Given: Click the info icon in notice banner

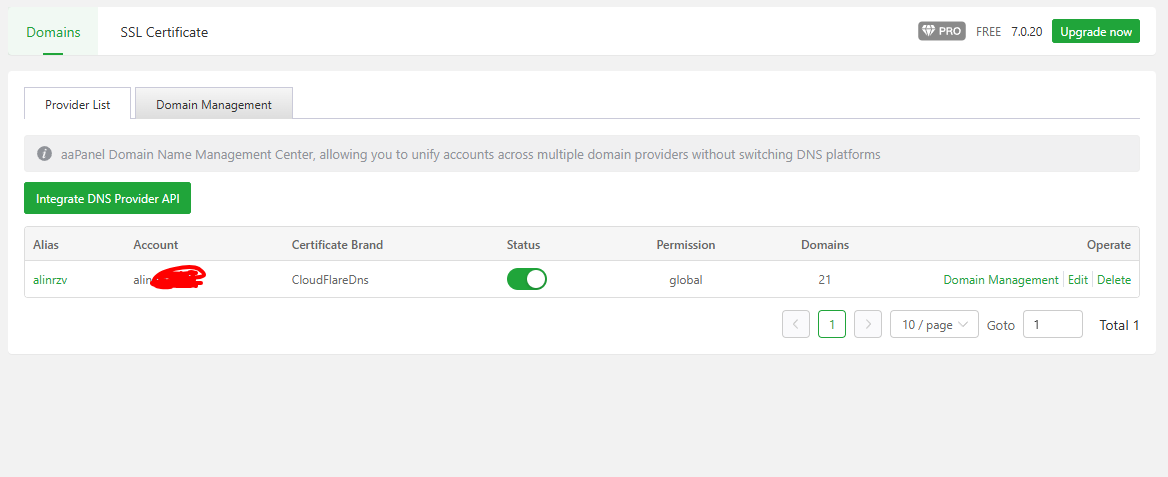Looking at the screenshot, I should 44,154.
